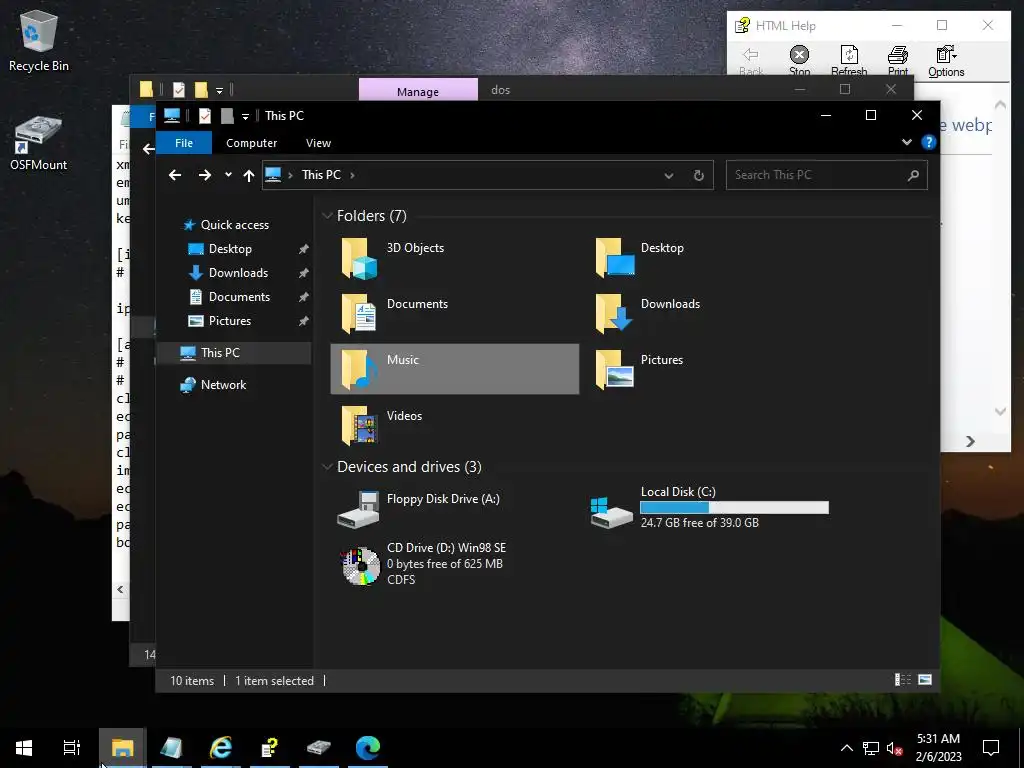This screenshot has width=1024, height=768.
Task: Select Documents under Quick access
Action: [239, 297]
